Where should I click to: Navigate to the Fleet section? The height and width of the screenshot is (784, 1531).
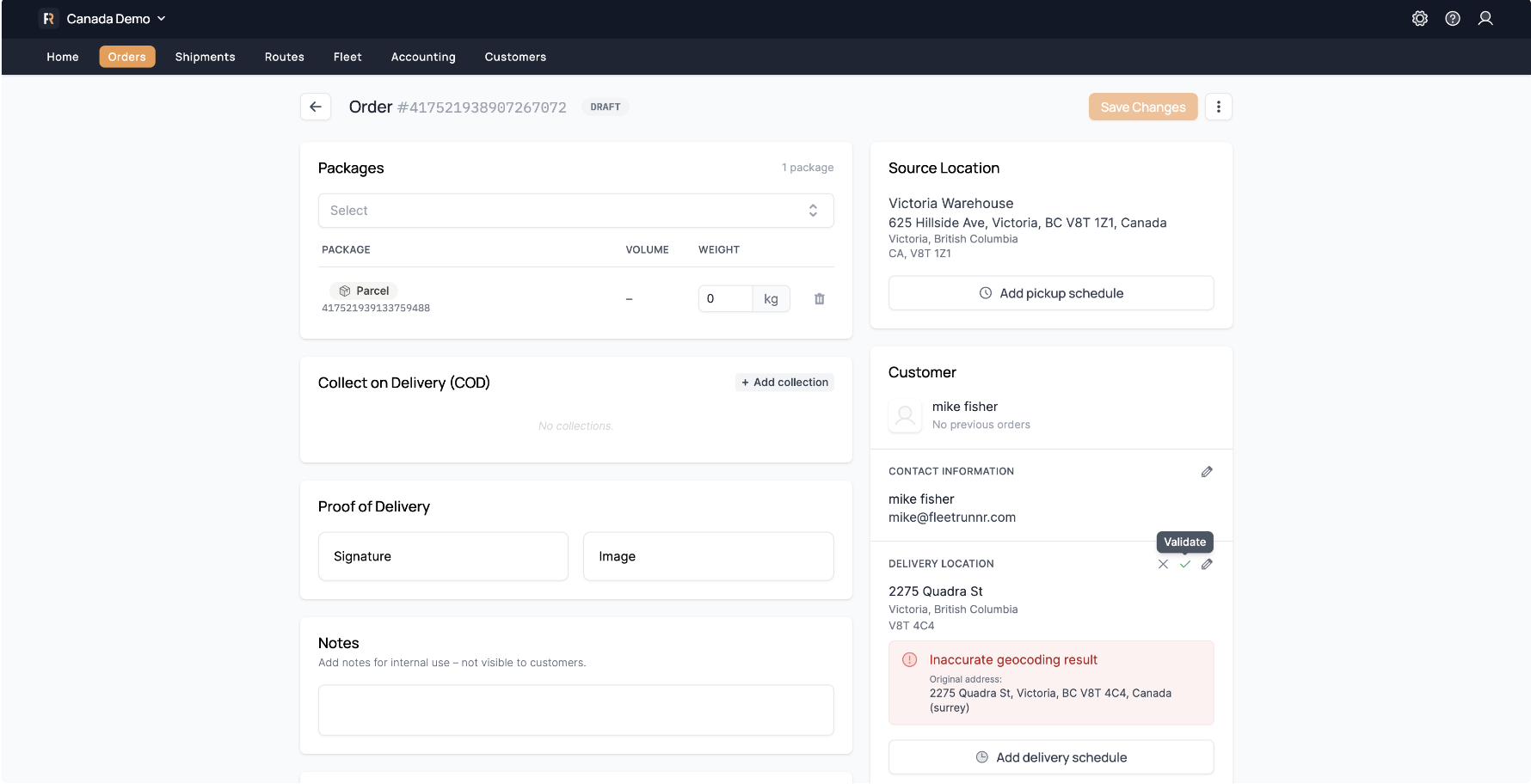(x=347, y=57)
